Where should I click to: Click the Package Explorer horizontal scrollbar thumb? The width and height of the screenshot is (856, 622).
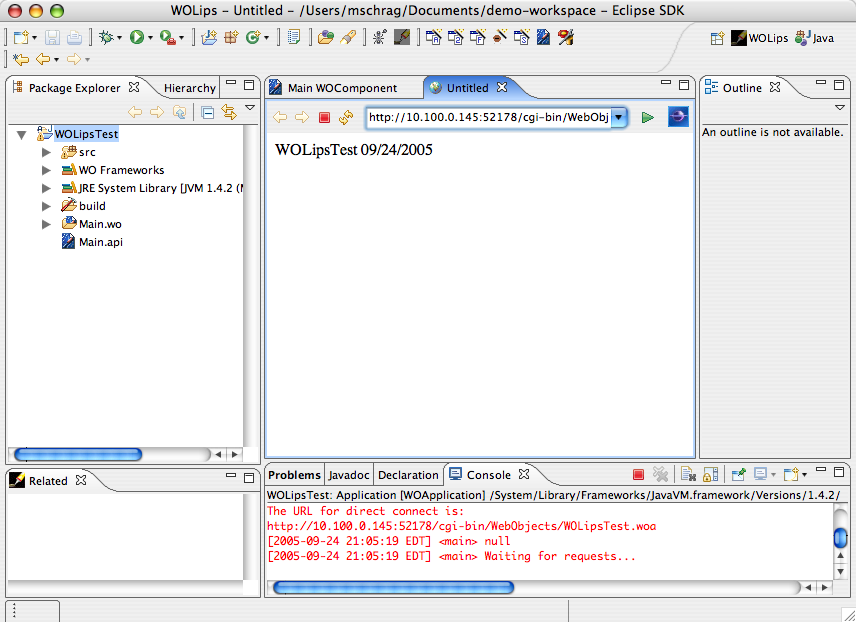click(78, 454)
